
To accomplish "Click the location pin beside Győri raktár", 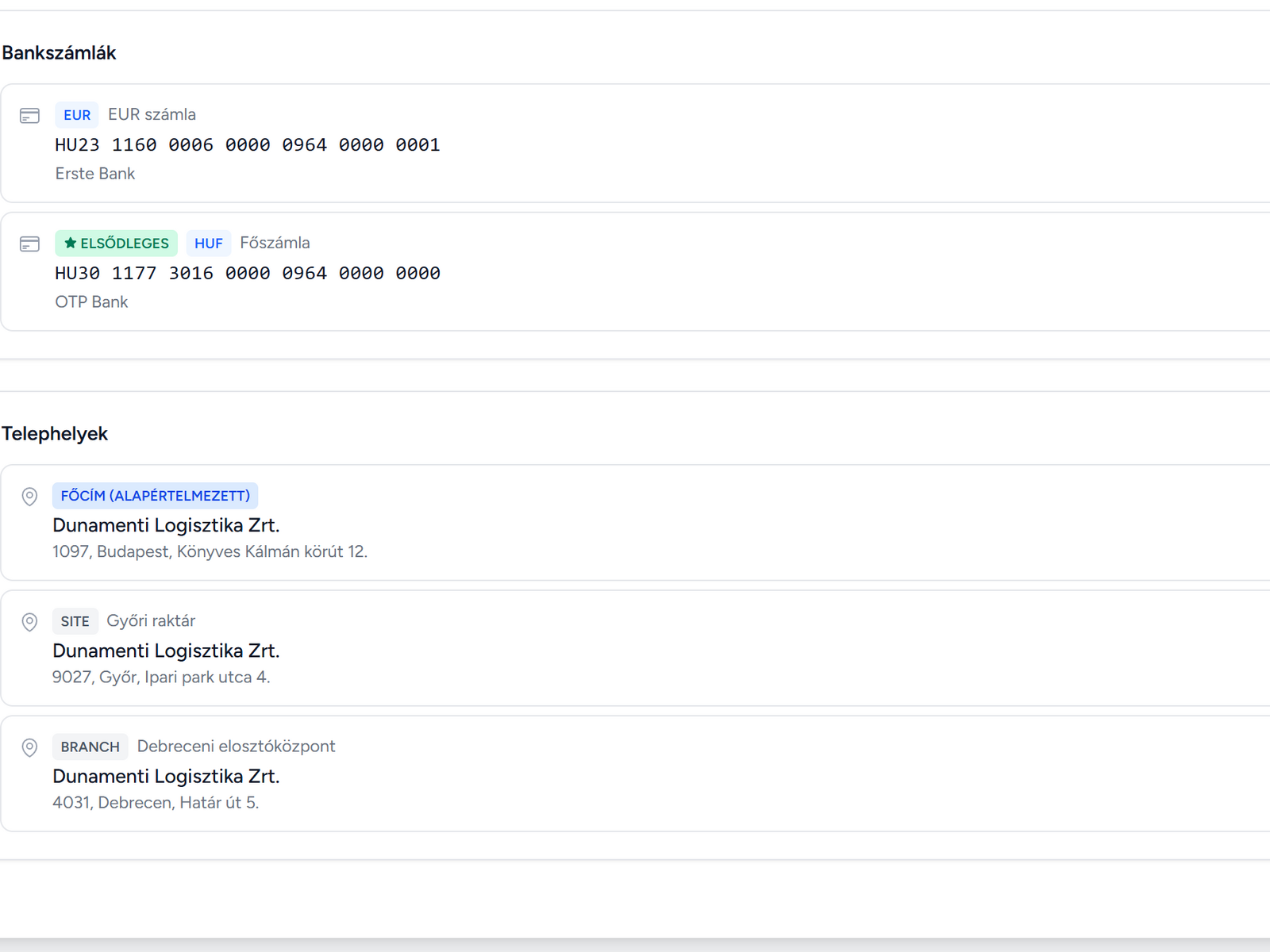I will pos(29,622).
